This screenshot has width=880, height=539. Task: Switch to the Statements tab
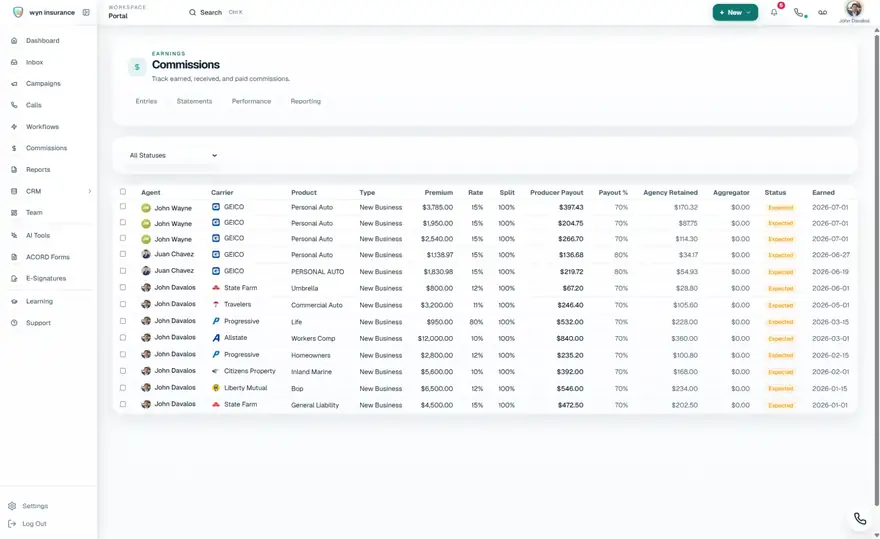pyautogui.click(x=194, y=102)
